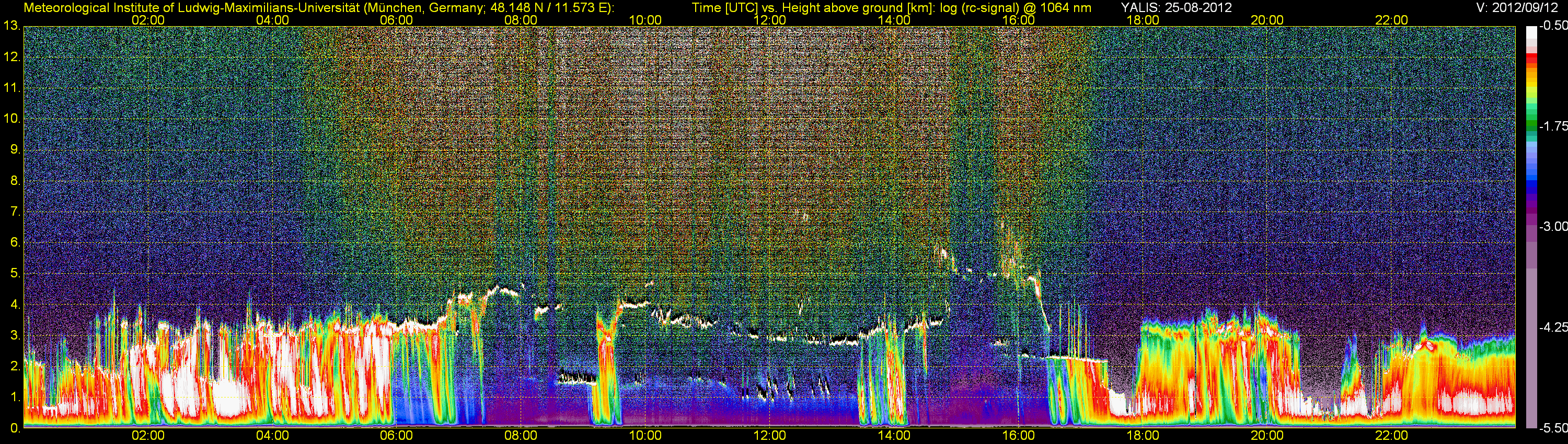Viewport: 1568px width, 444px height.
Task: Click the color scale bar legend
Action: (1531, 227)
